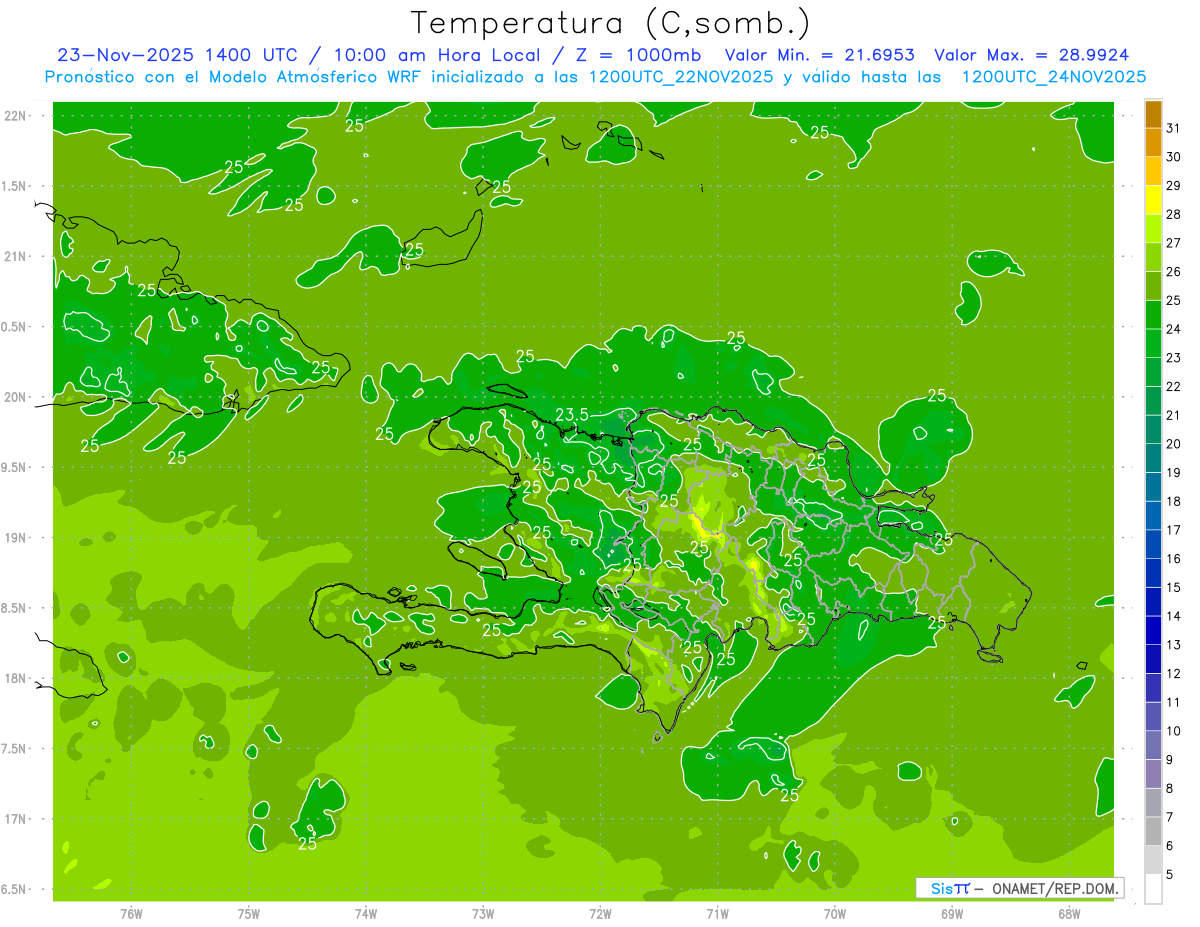The height and width of the screenshot is (927, 1200).
Task: Click the legend value '30'
Action: [1173, 158]
